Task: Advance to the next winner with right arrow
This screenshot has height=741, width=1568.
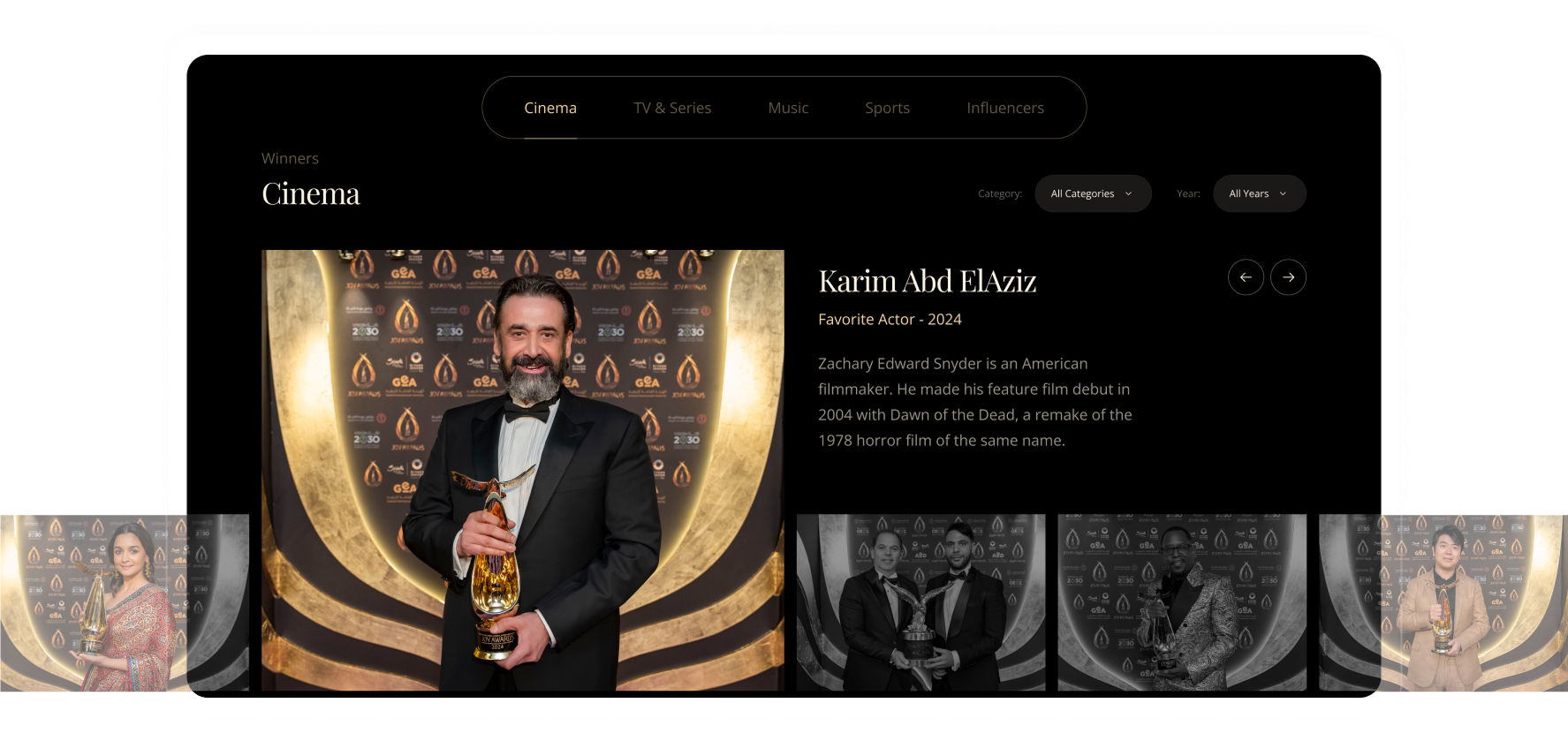Action: point(1288,277)
